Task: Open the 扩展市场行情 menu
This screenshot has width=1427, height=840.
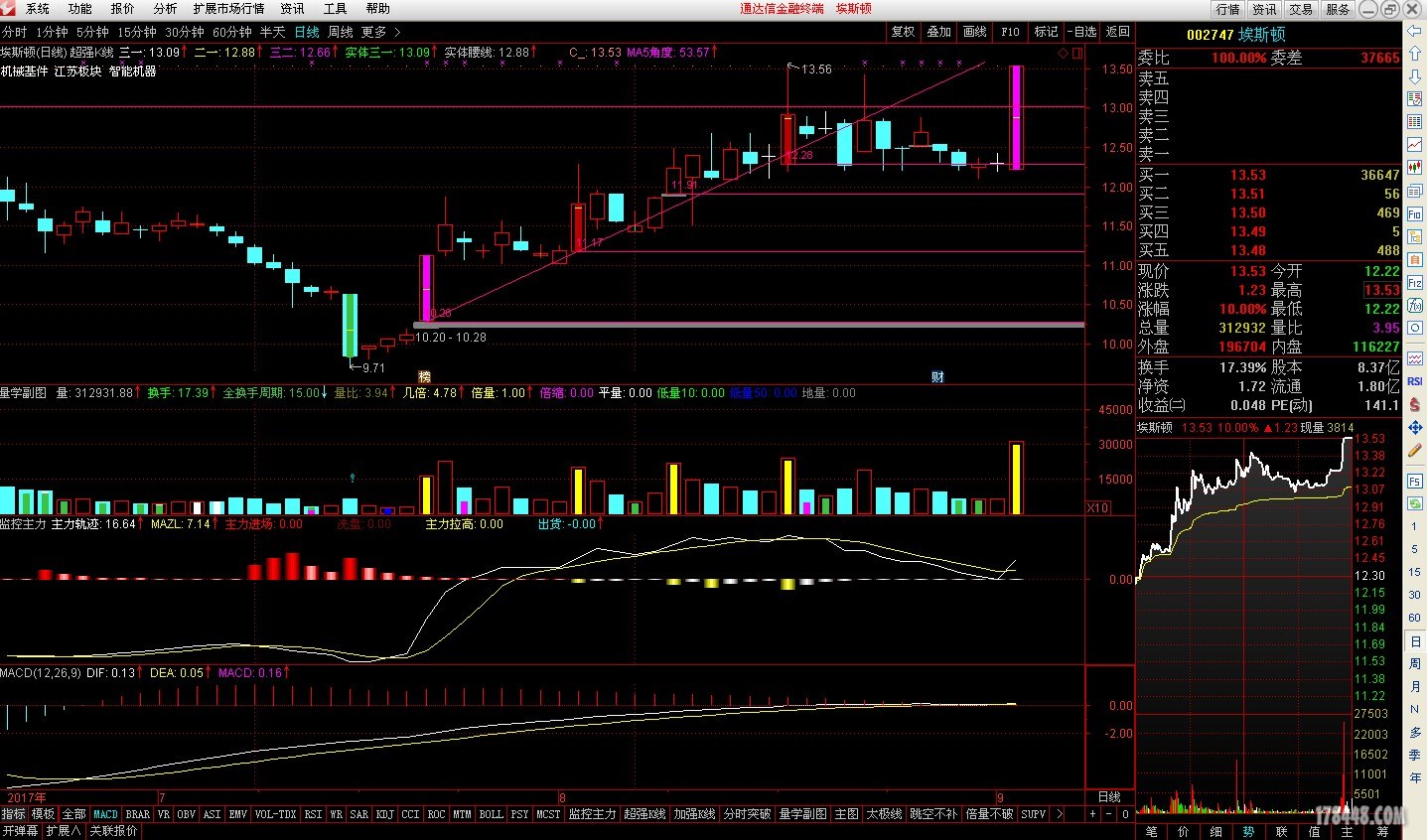Action: tap(229, 9)
